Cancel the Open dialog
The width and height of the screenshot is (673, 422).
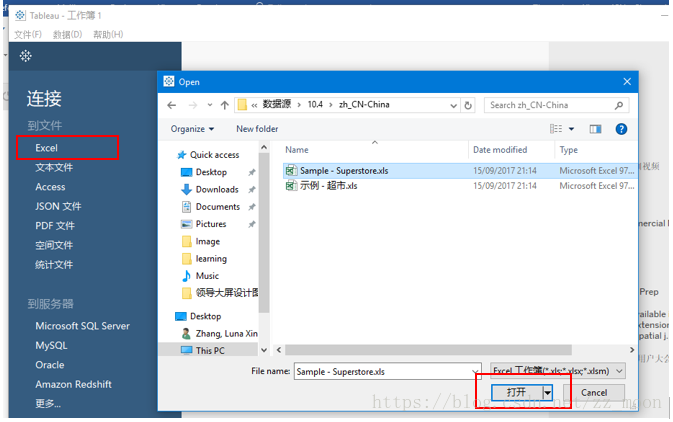point(594,392)
